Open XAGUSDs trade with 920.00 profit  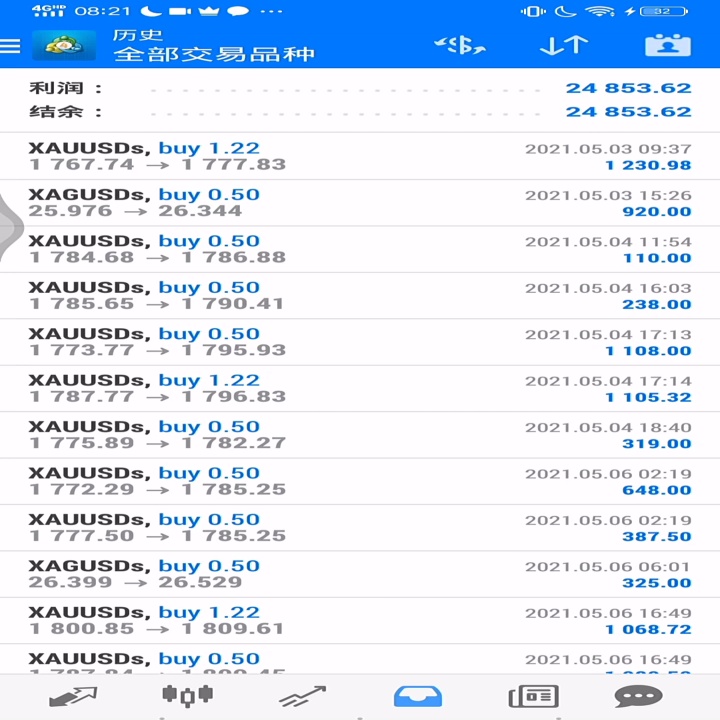tap(360, 202)
